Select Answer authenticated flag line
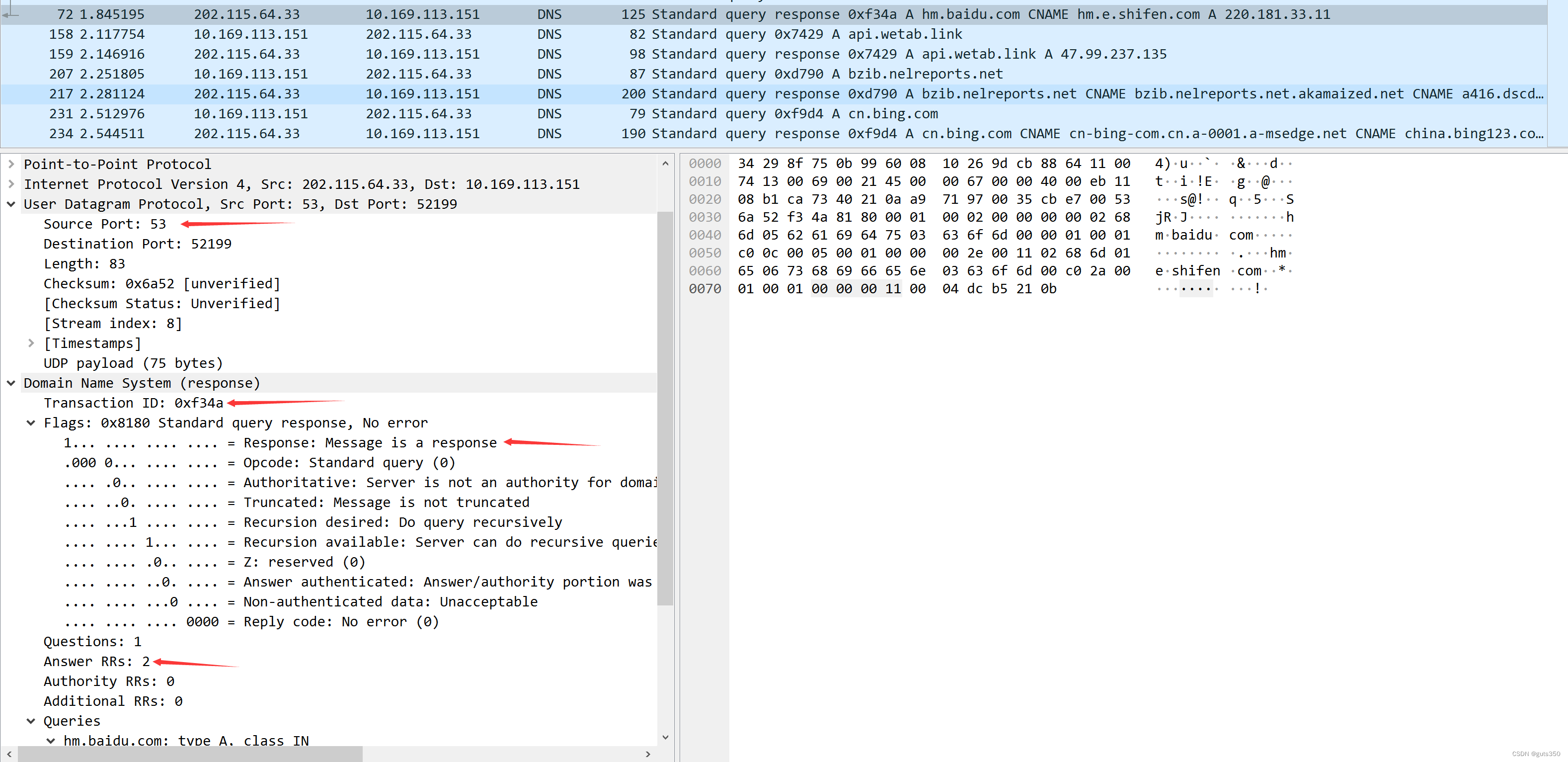The height and width of the screenshot is (762, 1568). (x=358, y=582)
